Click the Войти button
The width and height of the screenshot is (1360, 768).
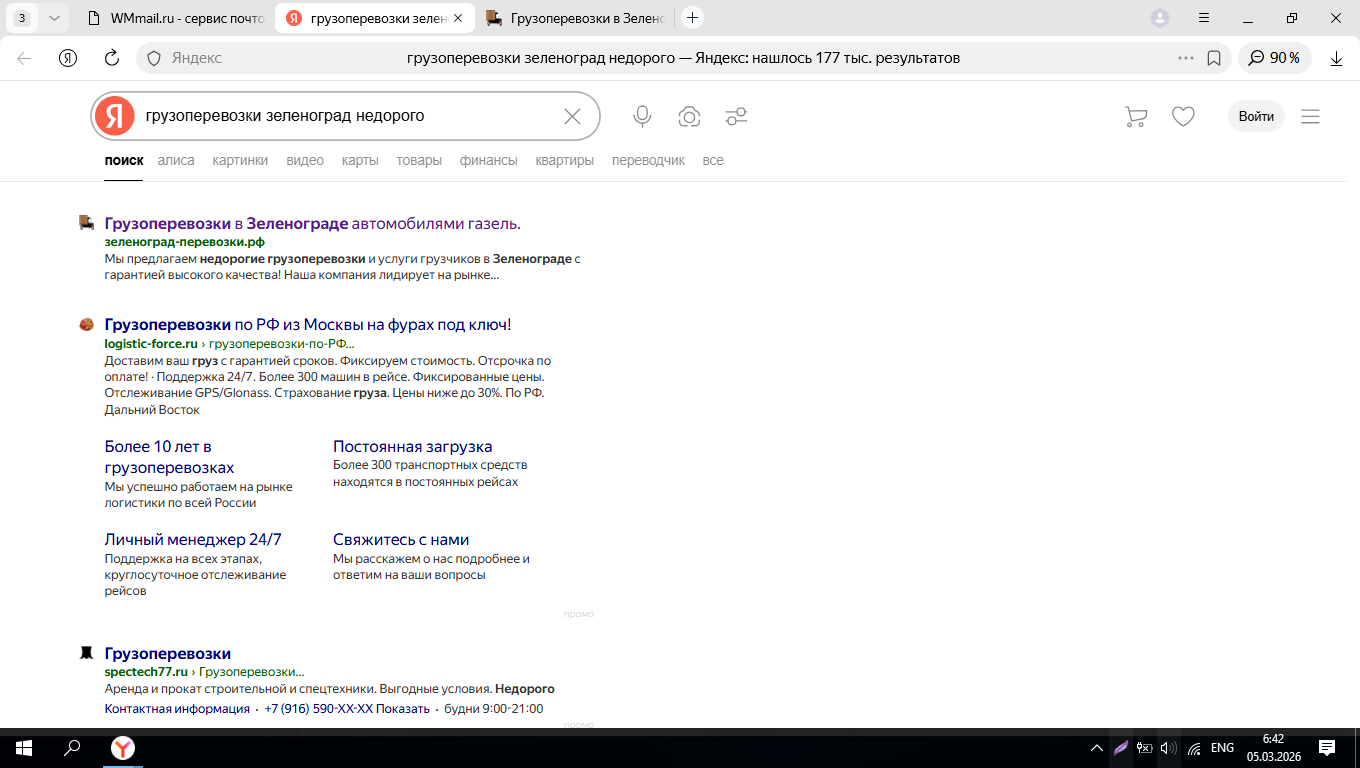[1256, 116]
